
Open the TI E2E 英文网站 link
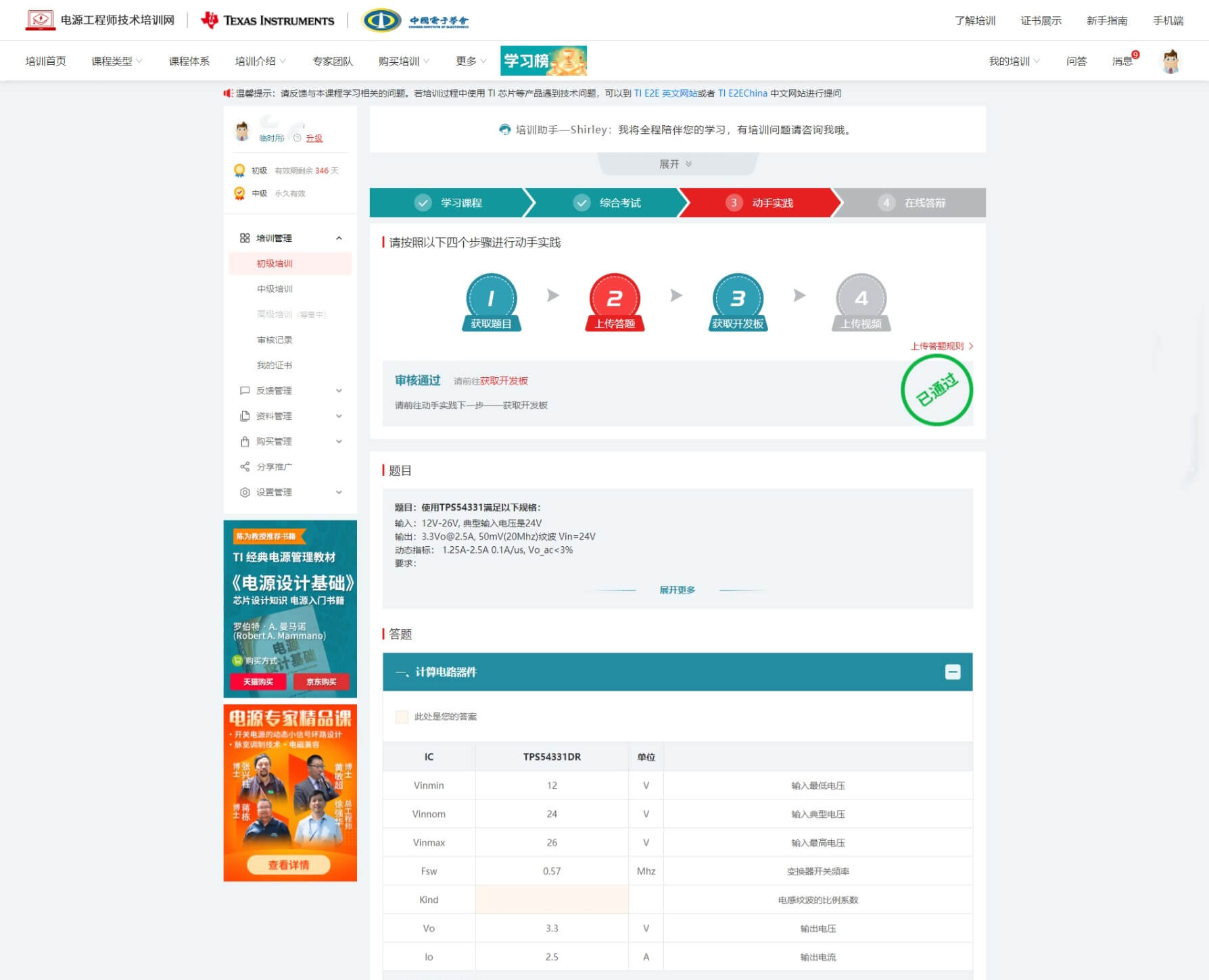tap(665, 93)
